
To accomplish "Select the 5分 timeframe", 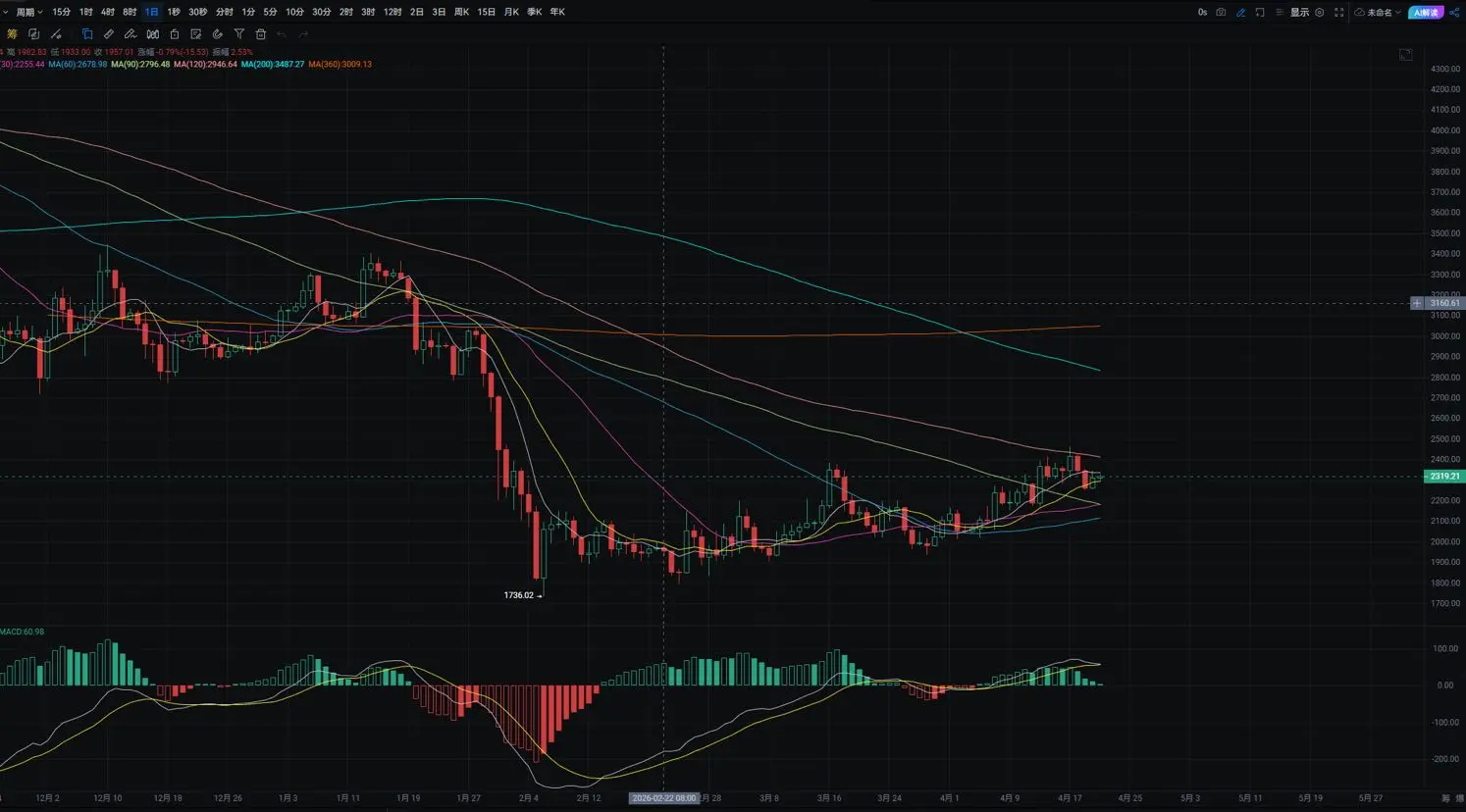I will pyautogui.click(x=270, y=12).
